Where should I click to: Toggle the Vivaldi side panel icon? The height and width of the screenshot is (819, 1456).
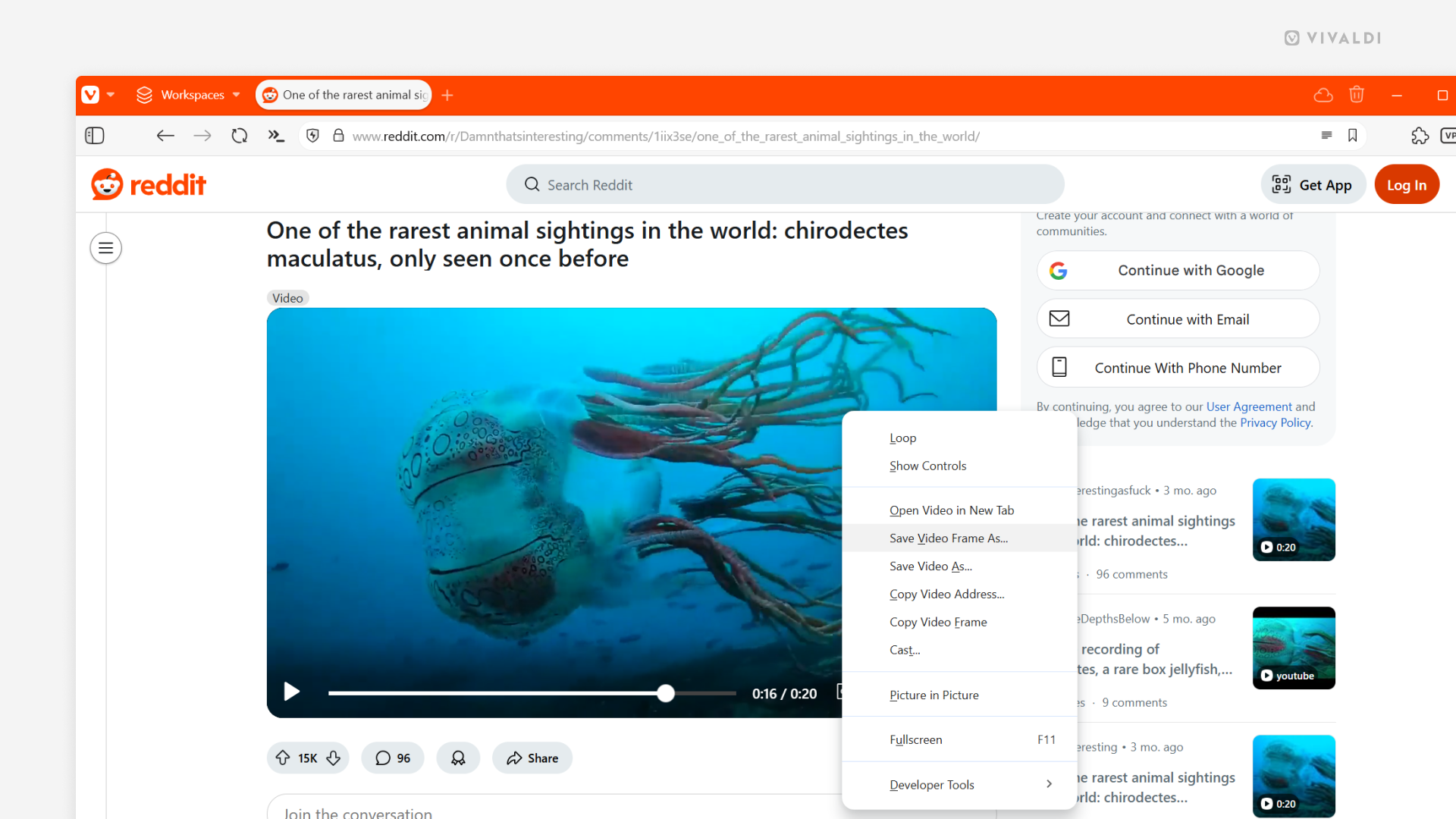pos(95,136)
